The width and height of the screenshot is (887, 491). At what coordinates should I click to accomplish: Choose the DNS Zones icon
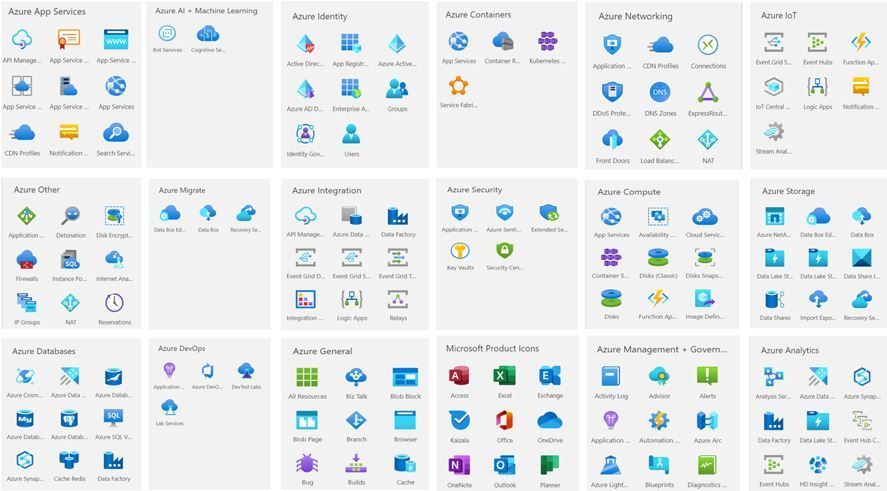(660, 92)
